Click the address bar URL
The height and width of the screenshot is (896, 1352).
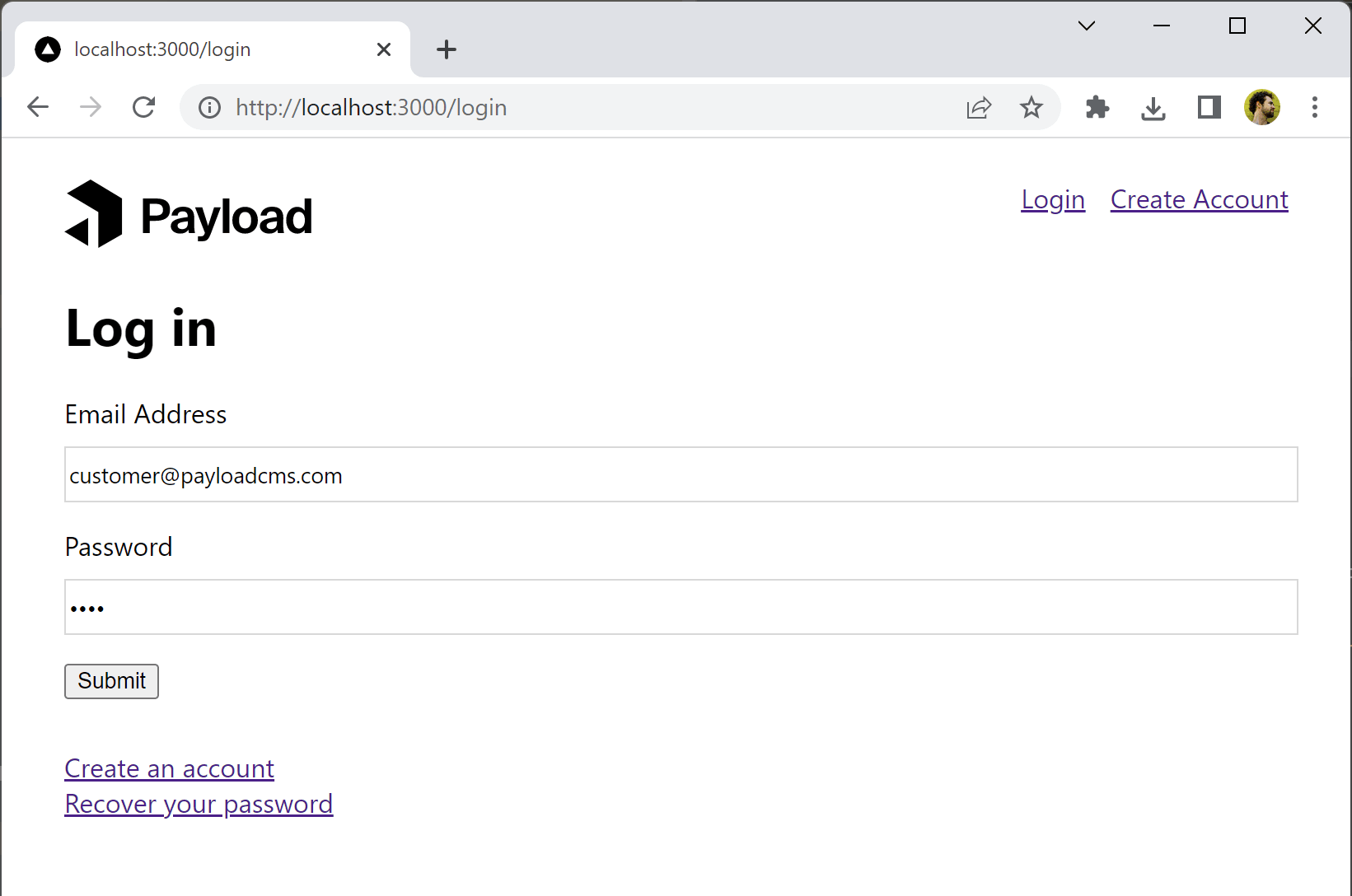371,108
